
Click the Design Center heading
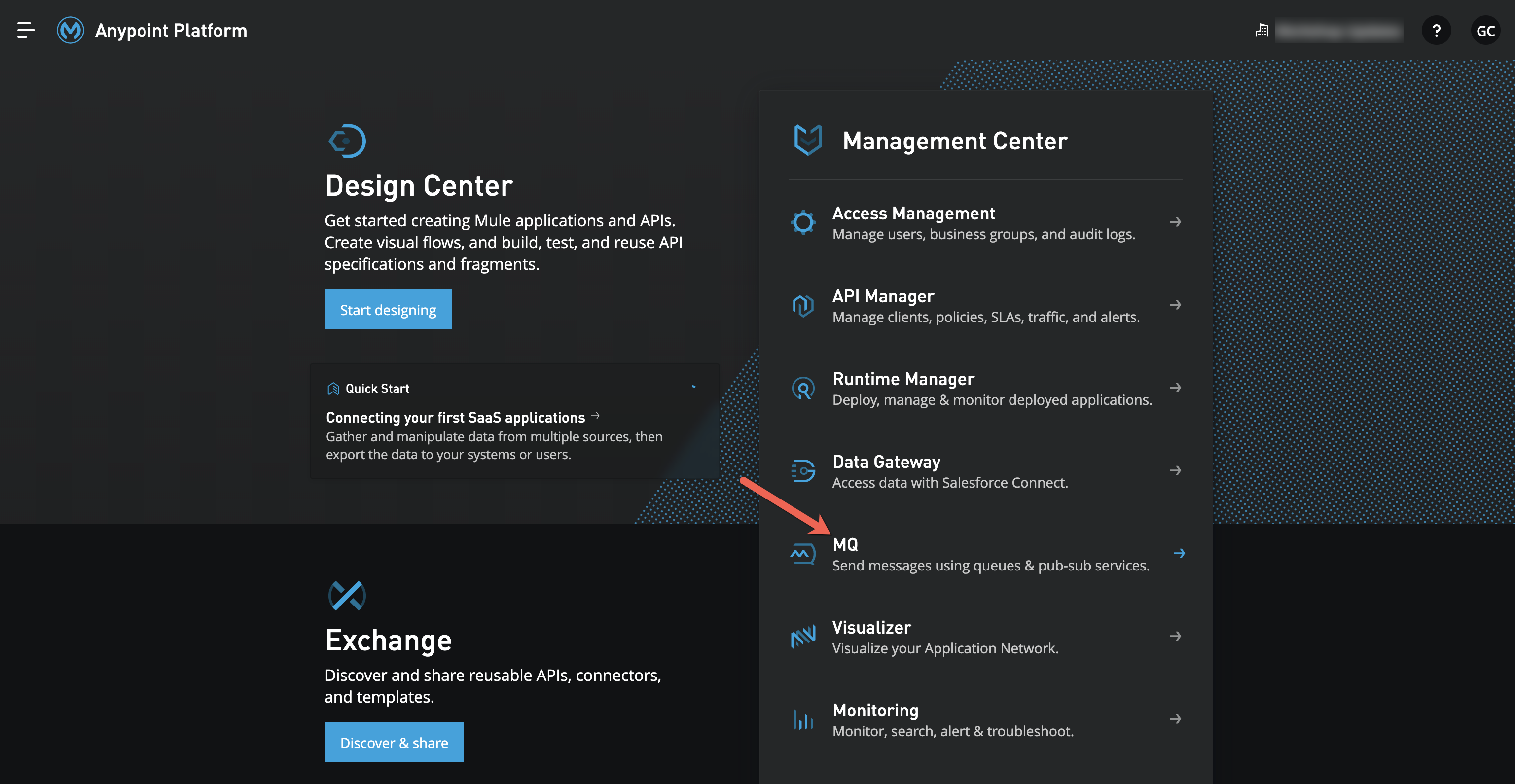click(x=419, y=186)
